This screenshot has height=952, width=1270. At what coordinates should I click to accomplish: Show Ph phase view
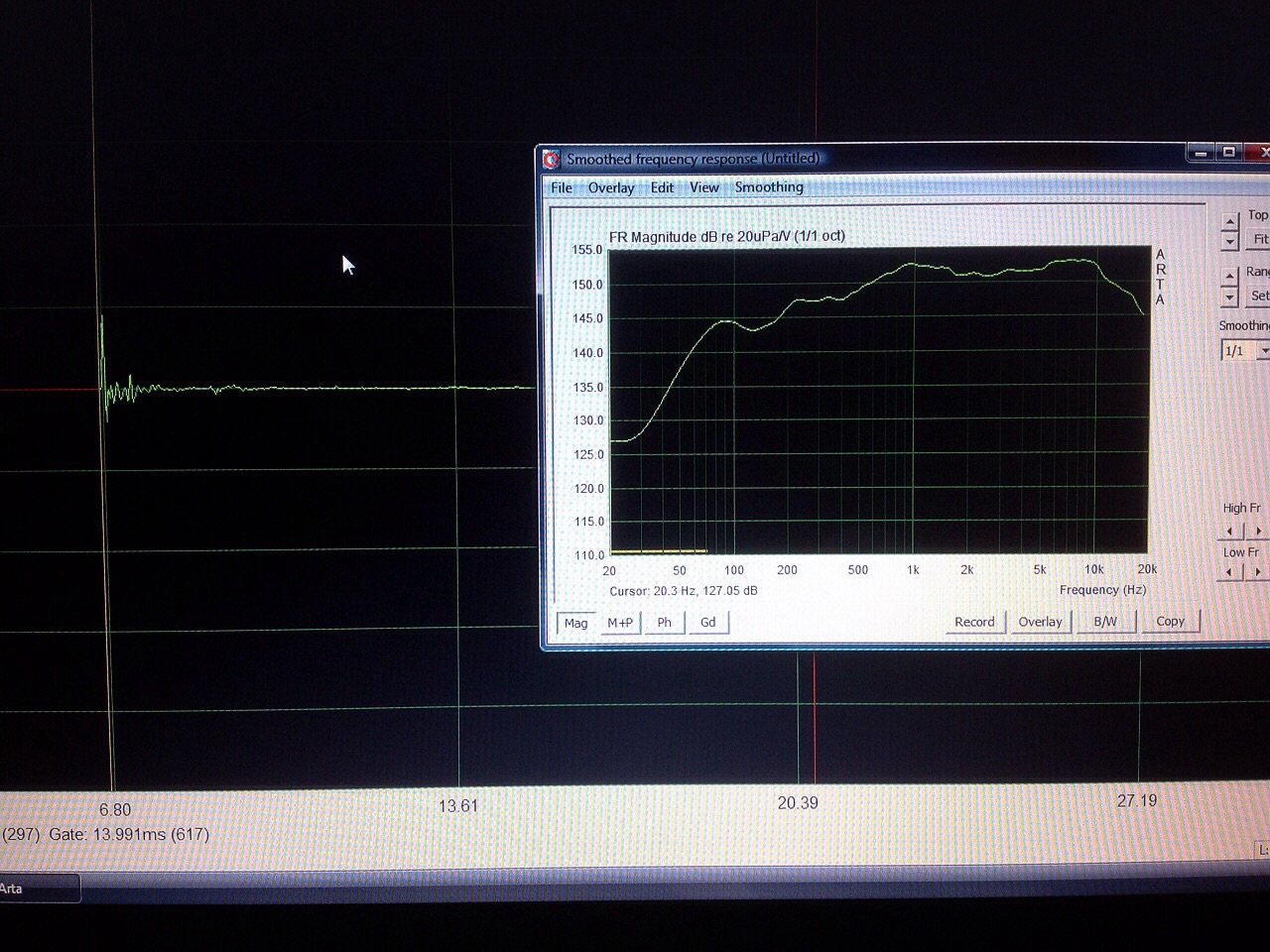point(665,623)
